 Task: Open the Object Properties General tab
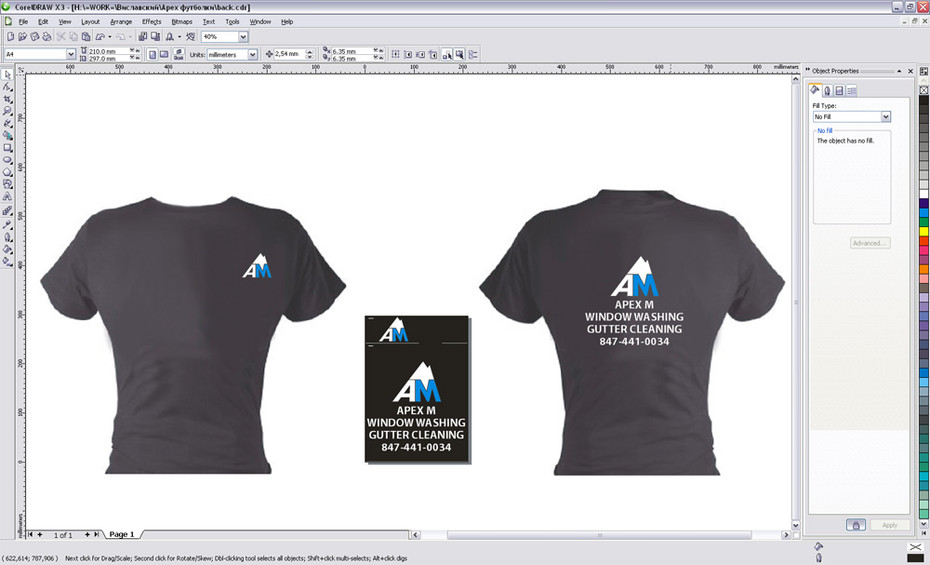coord(839,91)
